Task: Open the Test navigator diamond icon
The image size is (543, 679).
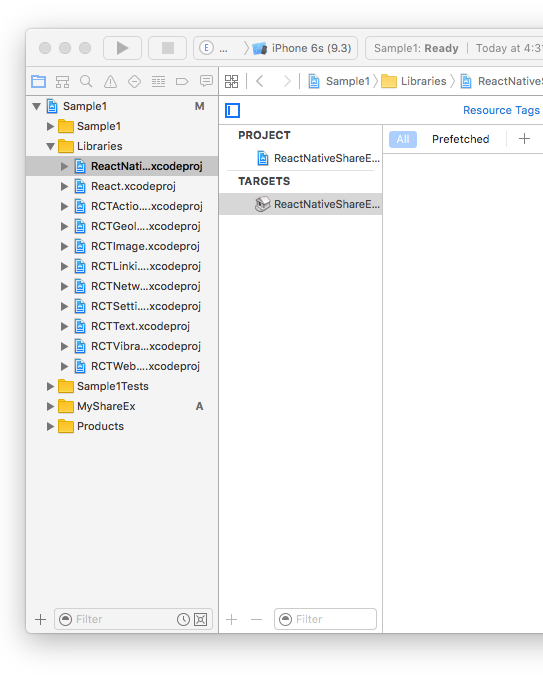Action: pyautogui.click(x=134, y=81)
